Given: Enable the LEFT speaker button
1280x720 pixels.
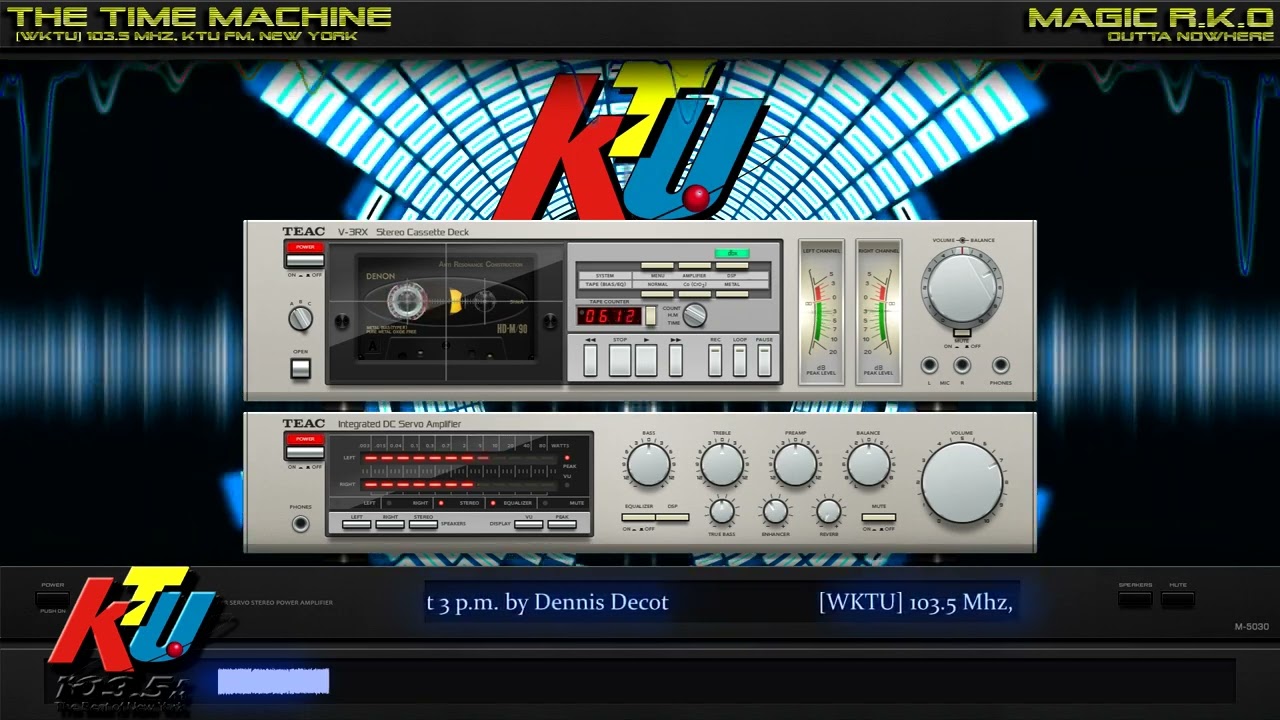Looking at the screenshot, I should coord(356,524).
